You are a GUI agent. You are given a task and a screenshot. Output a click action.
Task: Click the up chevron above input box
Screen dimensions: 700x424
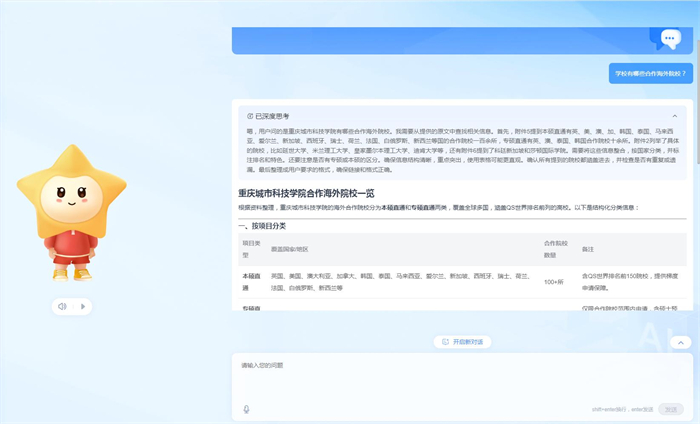tap(682, 342)
